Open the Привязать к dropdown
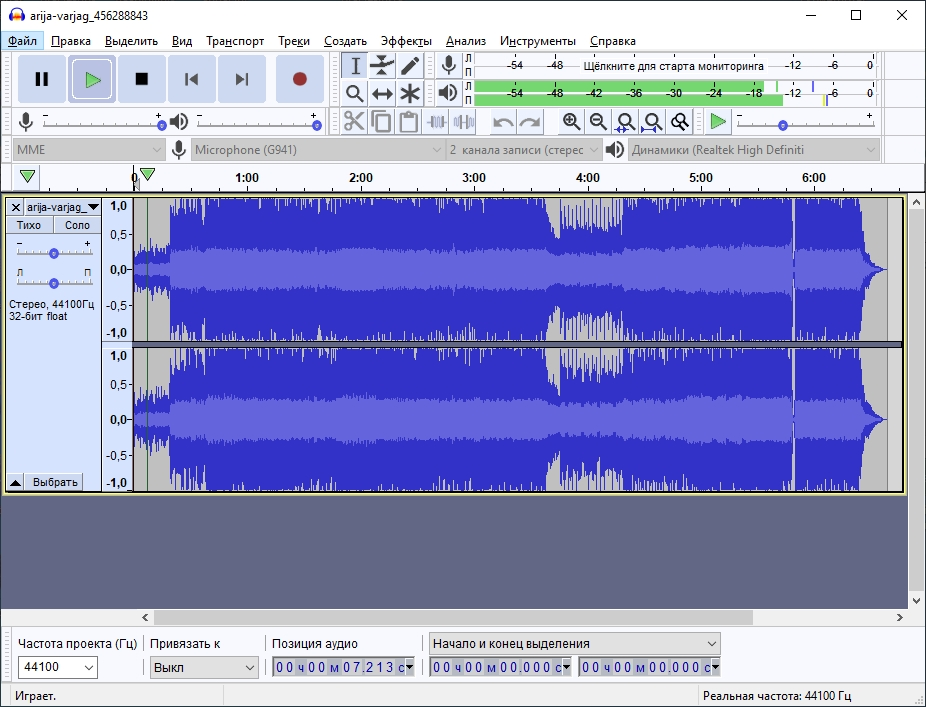Viewport: 926px width, 707px height. 204,667
